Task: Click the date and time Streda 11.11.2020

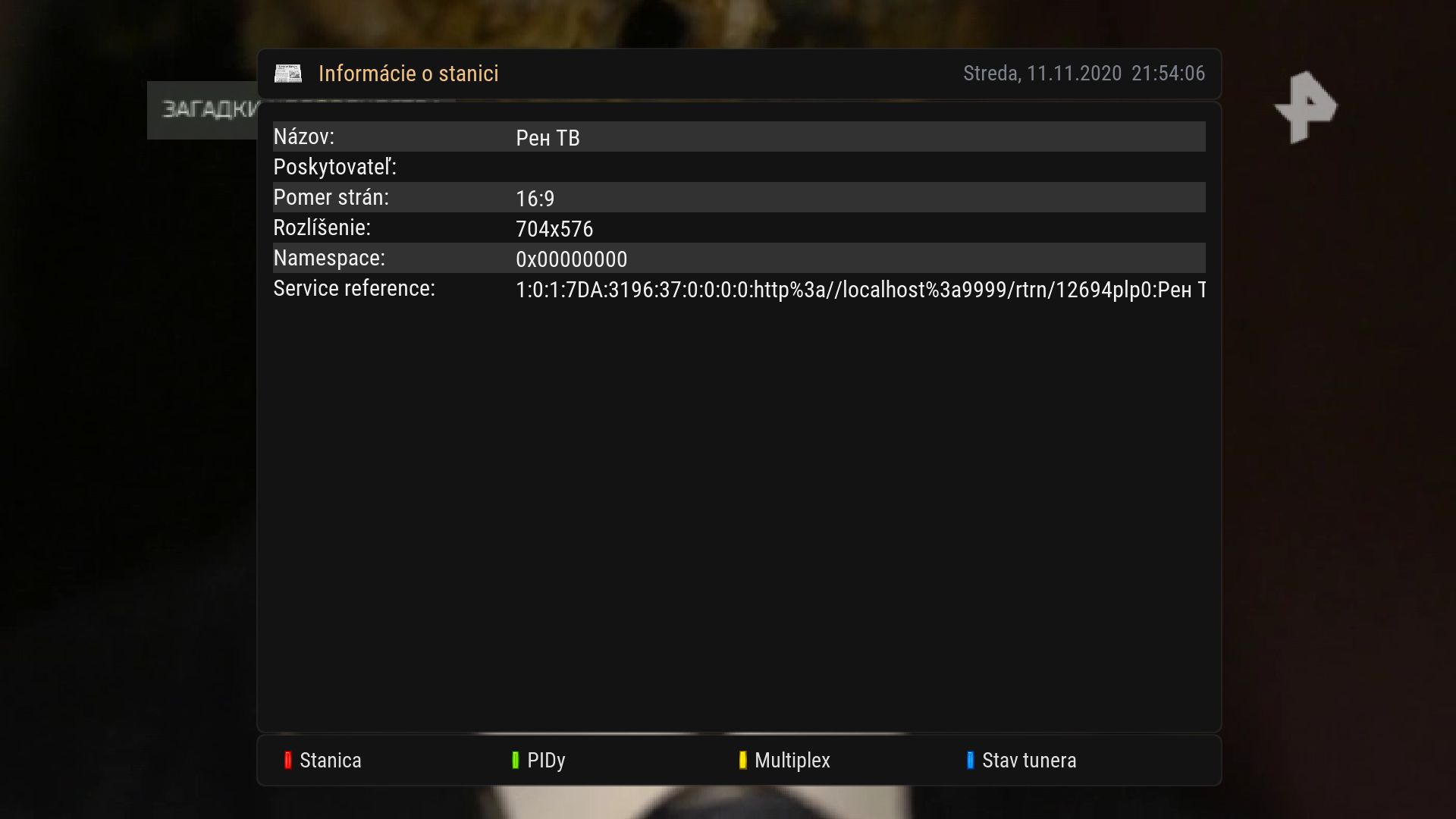Action: pyautogui.click(x=1084, y=74)
